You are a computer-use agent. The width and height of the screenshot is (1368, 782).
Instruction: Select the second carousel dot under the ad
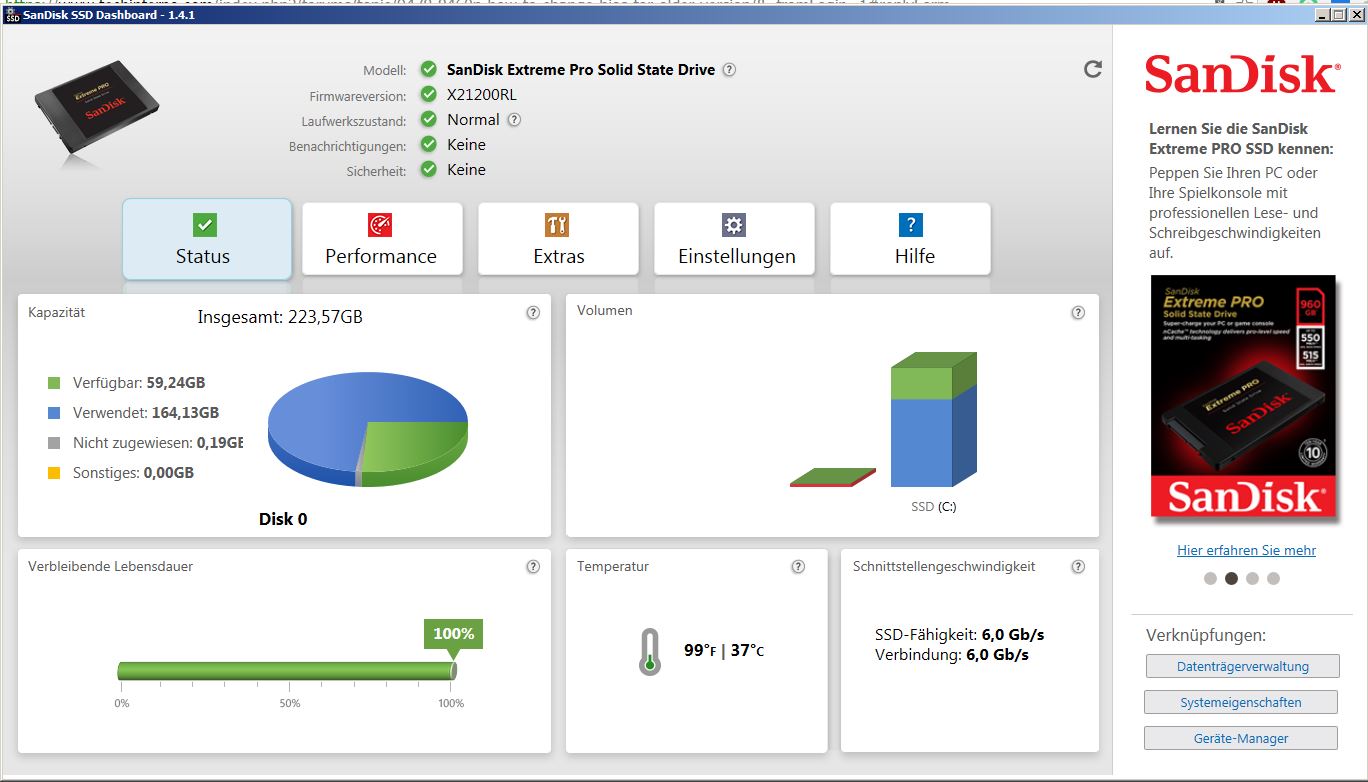[x=1231, y=578]
